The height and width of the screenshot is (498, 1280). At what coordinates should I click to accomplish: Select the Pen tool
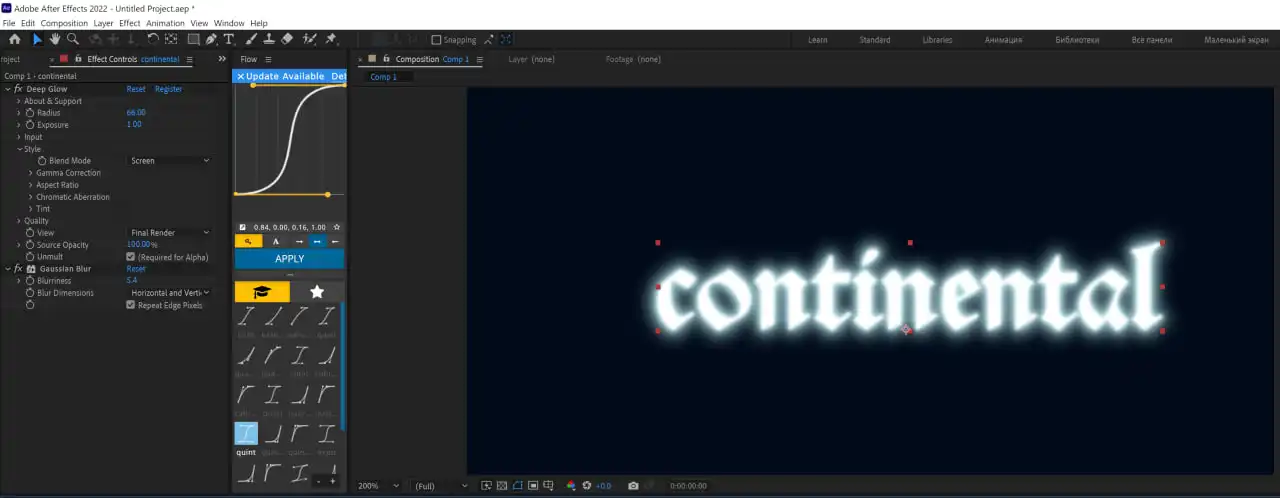point(211,39)
